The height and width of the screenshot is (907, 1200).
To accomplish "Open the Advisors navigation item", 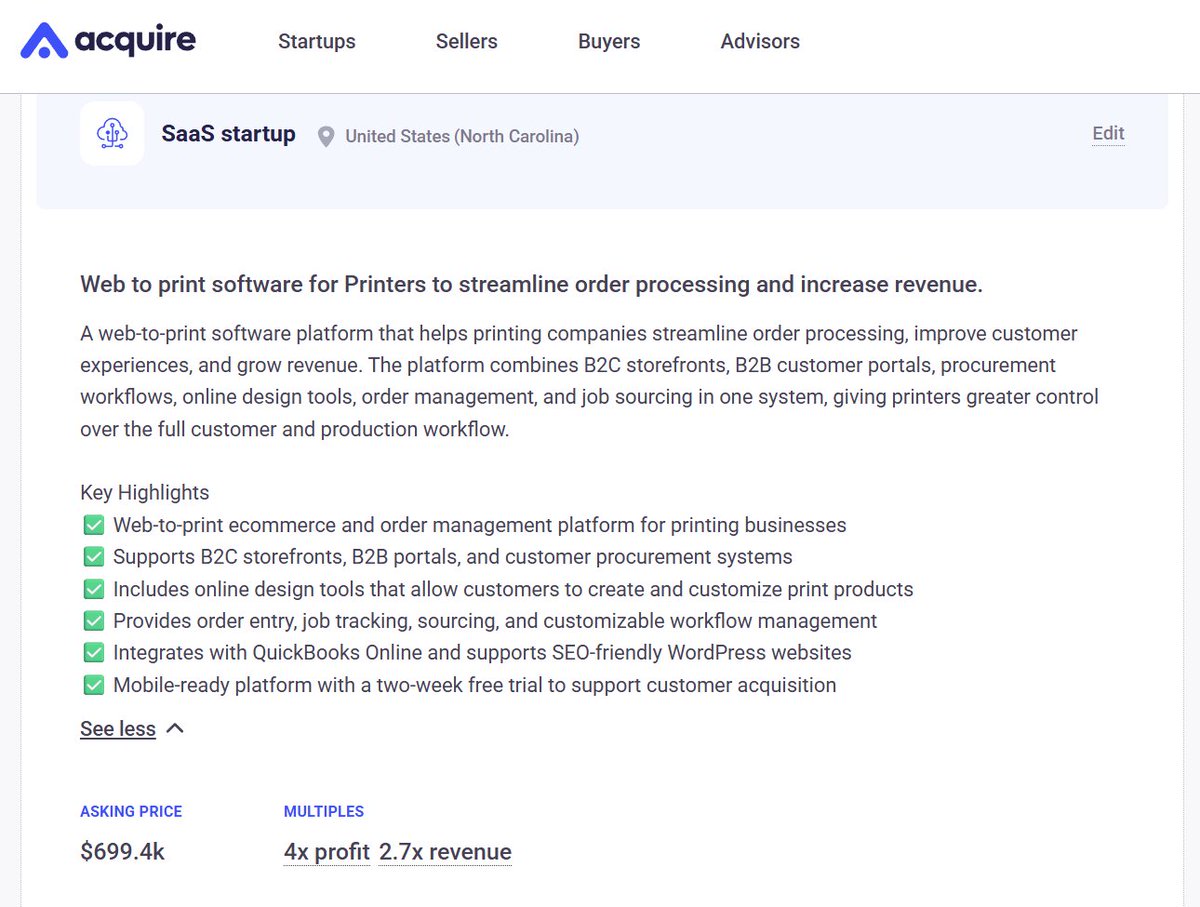I will coord(760,41).
